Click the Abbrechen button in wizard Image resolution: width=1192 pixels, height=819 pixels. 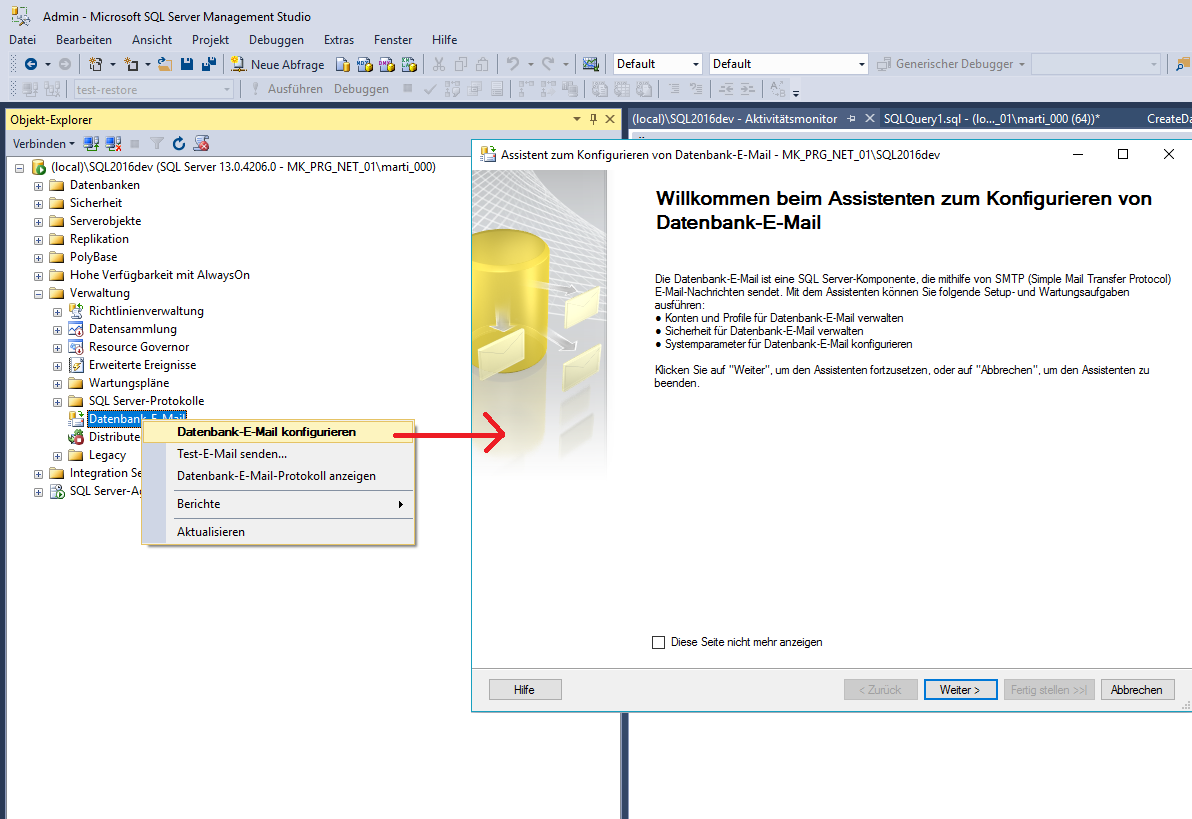[1137, 690]
